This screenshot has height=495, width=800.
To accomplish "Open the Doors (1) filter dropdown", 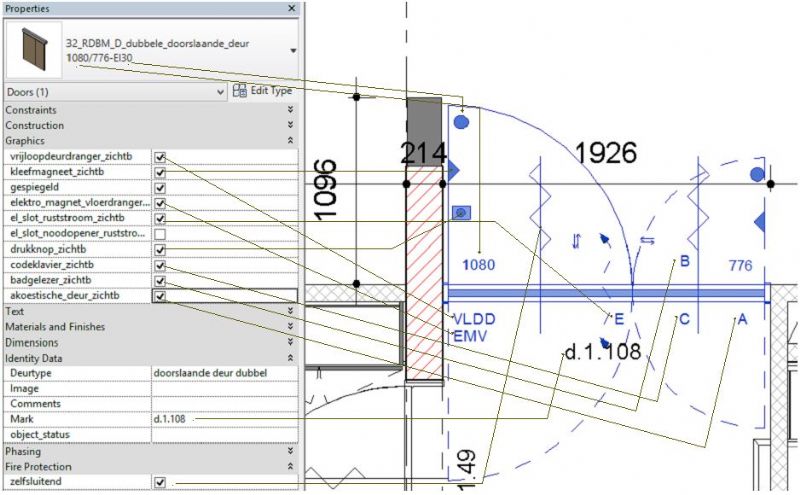I will pyautogui.click(x=220, y=91).
